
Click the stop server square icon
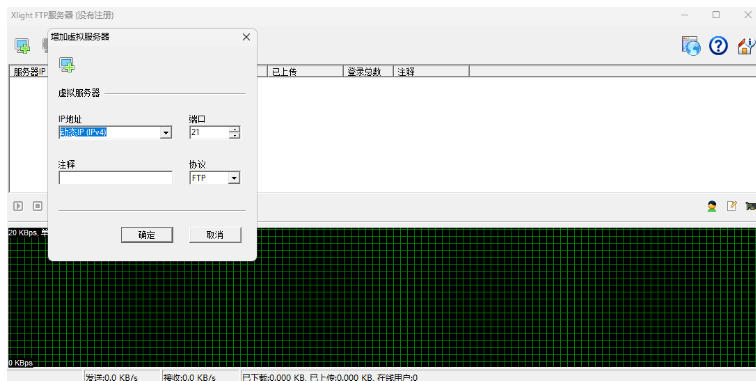(x=38, y=206)
